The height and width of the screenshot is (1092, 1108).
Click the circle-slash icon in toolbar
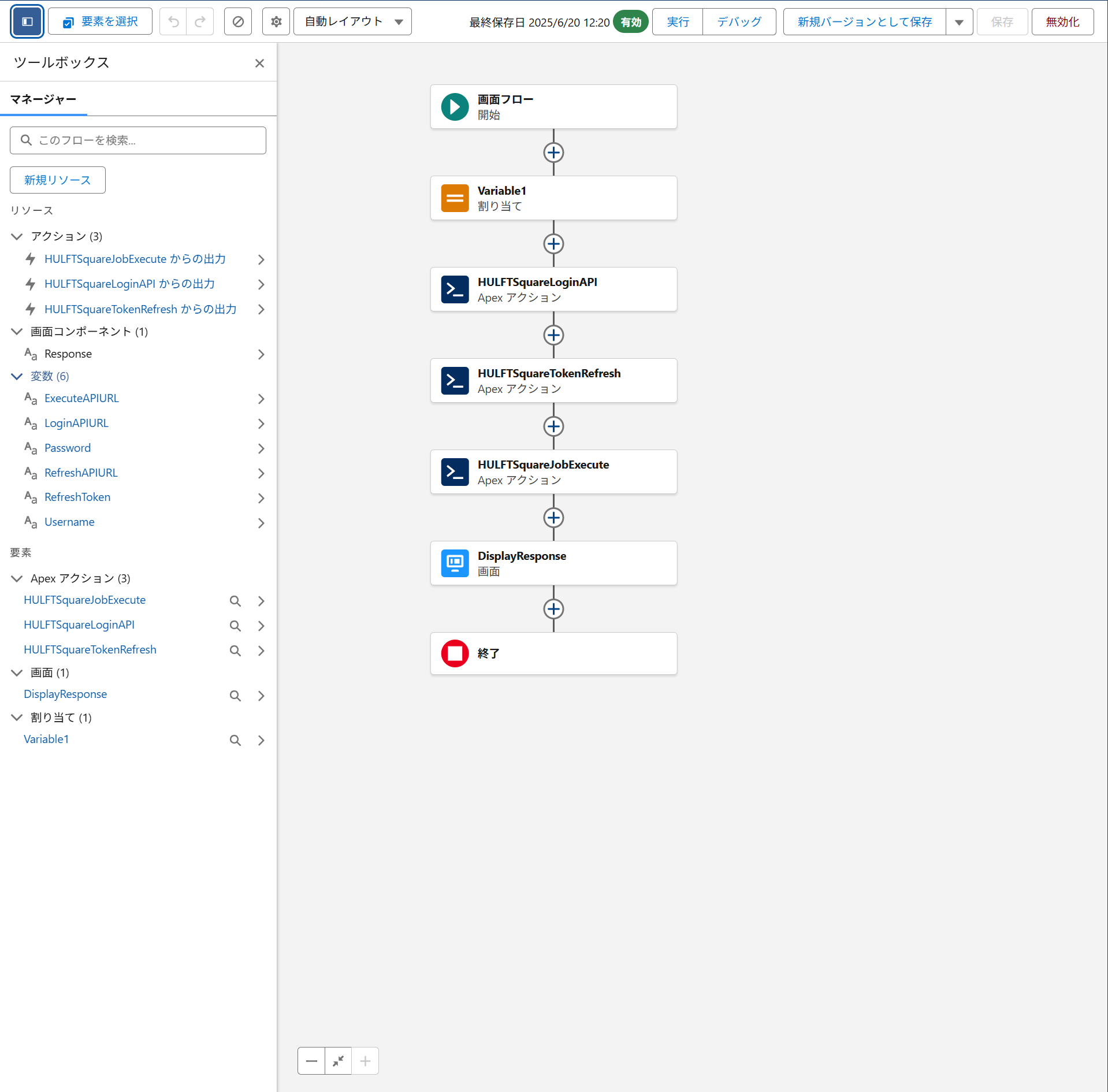tap(238, 22)
